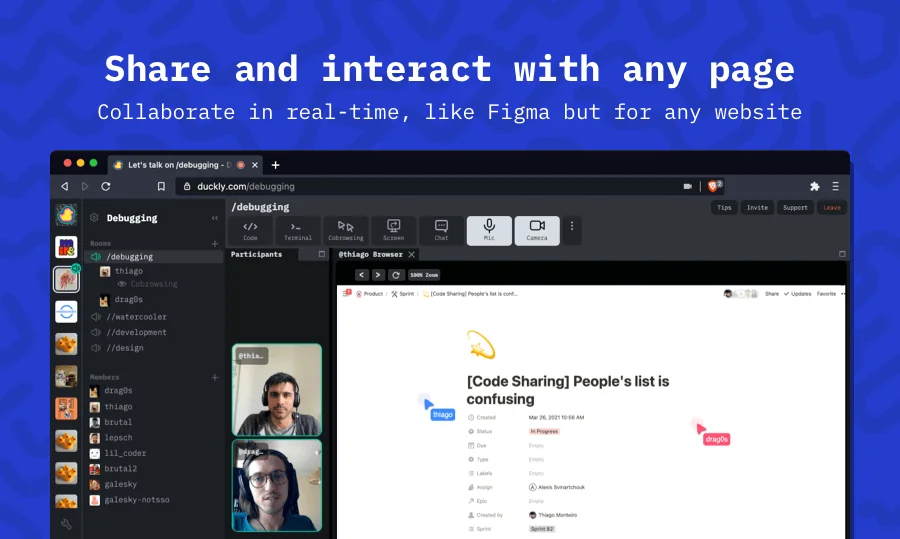
Task: Toggle the Mic button
Action: point(489,231)
